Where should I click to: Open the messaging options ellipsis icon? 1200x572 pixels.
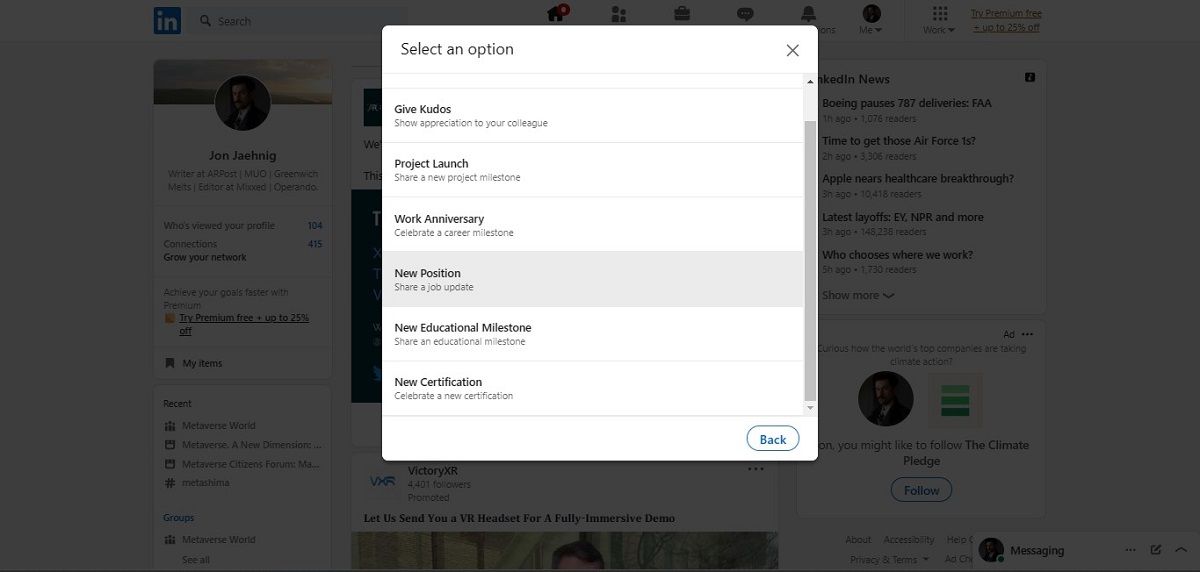pos(1131,550)
